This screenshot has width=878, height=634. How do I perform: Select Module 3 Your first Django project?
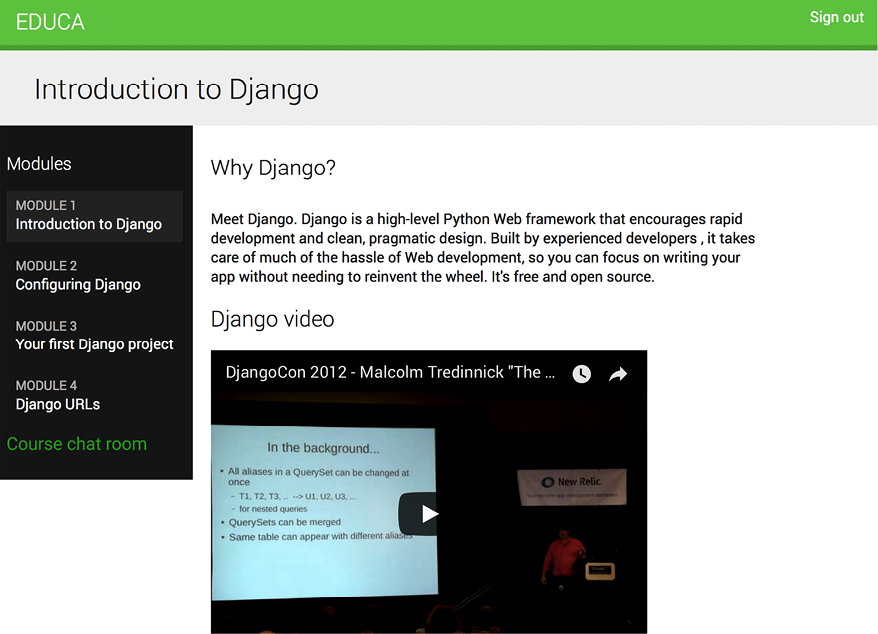click(94, 335)
